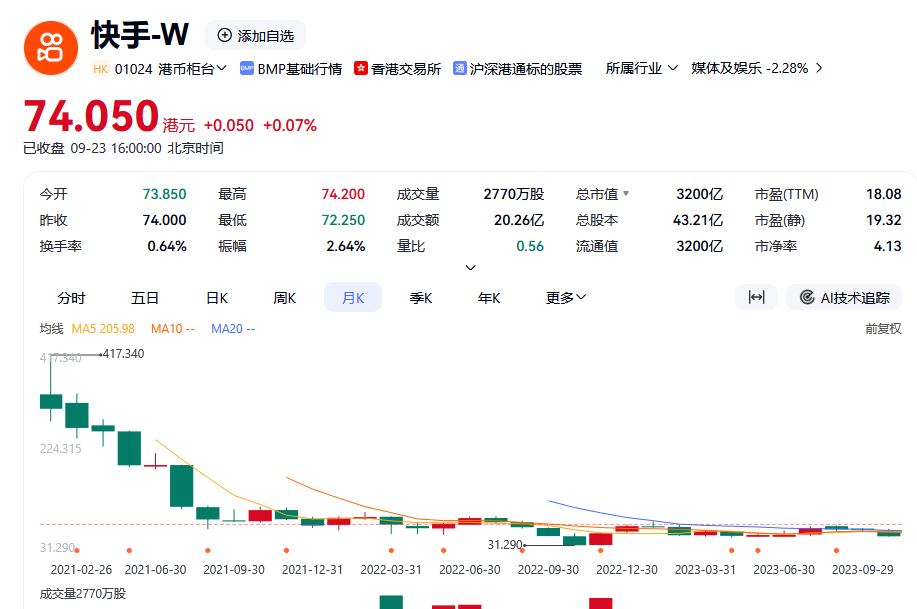
Task: Click the 振幅 value 2.64%
Action: coord(346,246)
